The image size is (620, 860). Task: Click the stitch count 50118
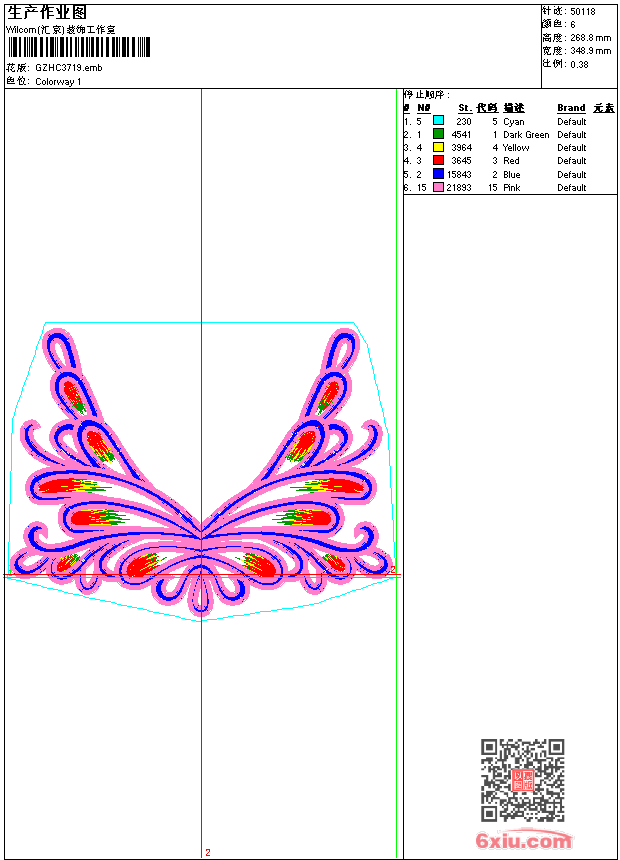click(583, 12)
